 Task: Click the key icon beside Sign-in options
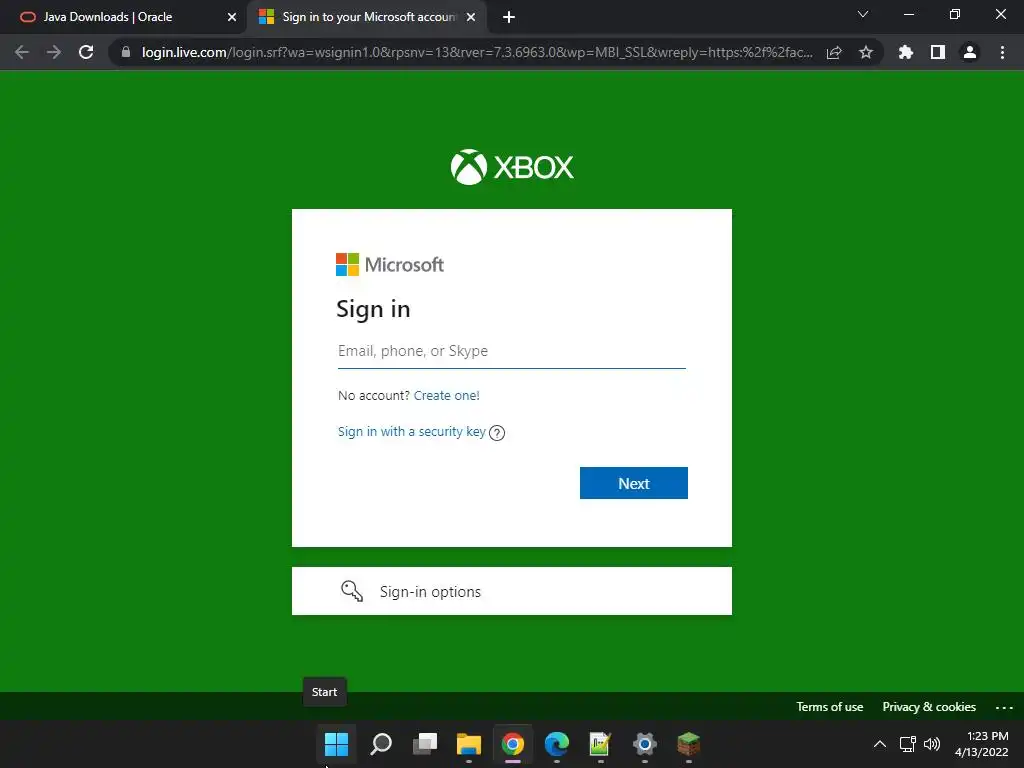pos(351,591)
